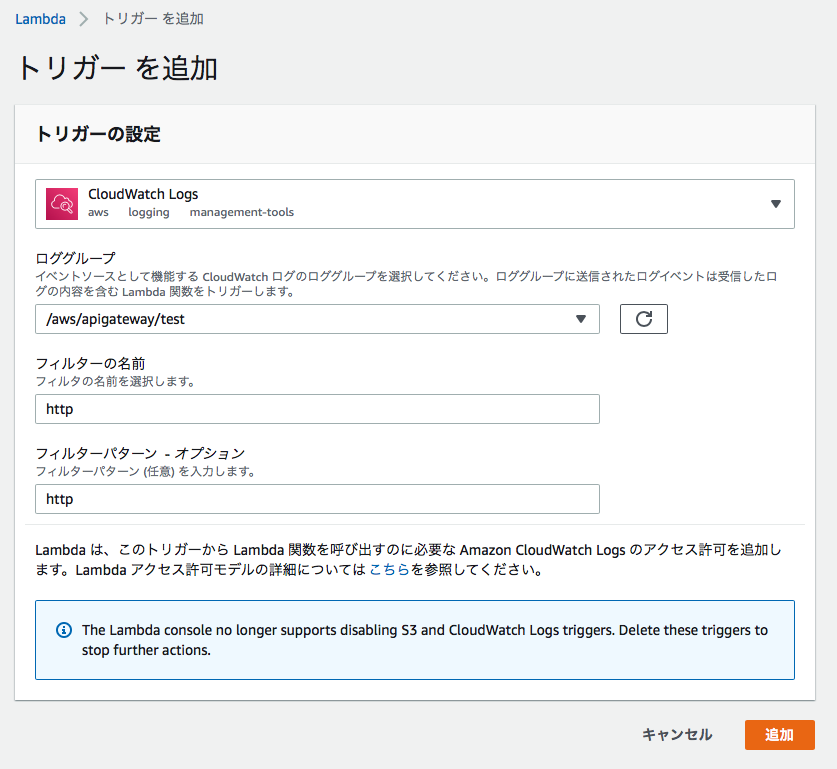Viewport: 837px width, 769px height.
Task: Click the info icon in the notice banner
Action: [61, 630]
